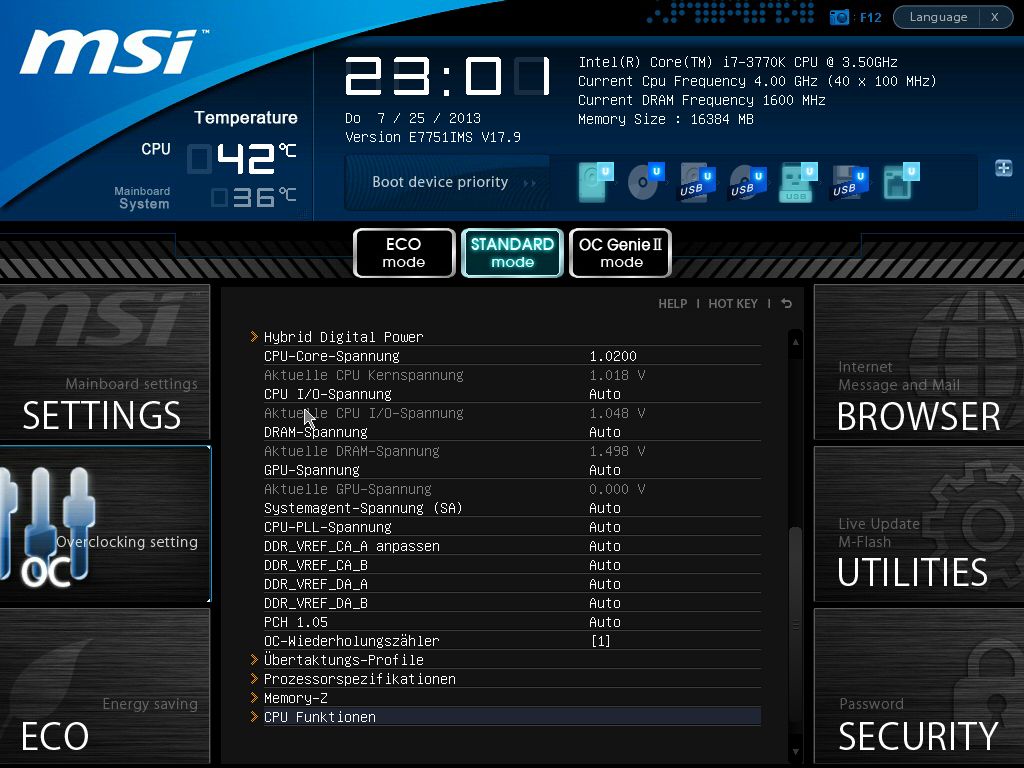Change OC-Wiederholungszähler value [1]
The height and width of the screenshot is (768, 1024).
click(600, 641)
